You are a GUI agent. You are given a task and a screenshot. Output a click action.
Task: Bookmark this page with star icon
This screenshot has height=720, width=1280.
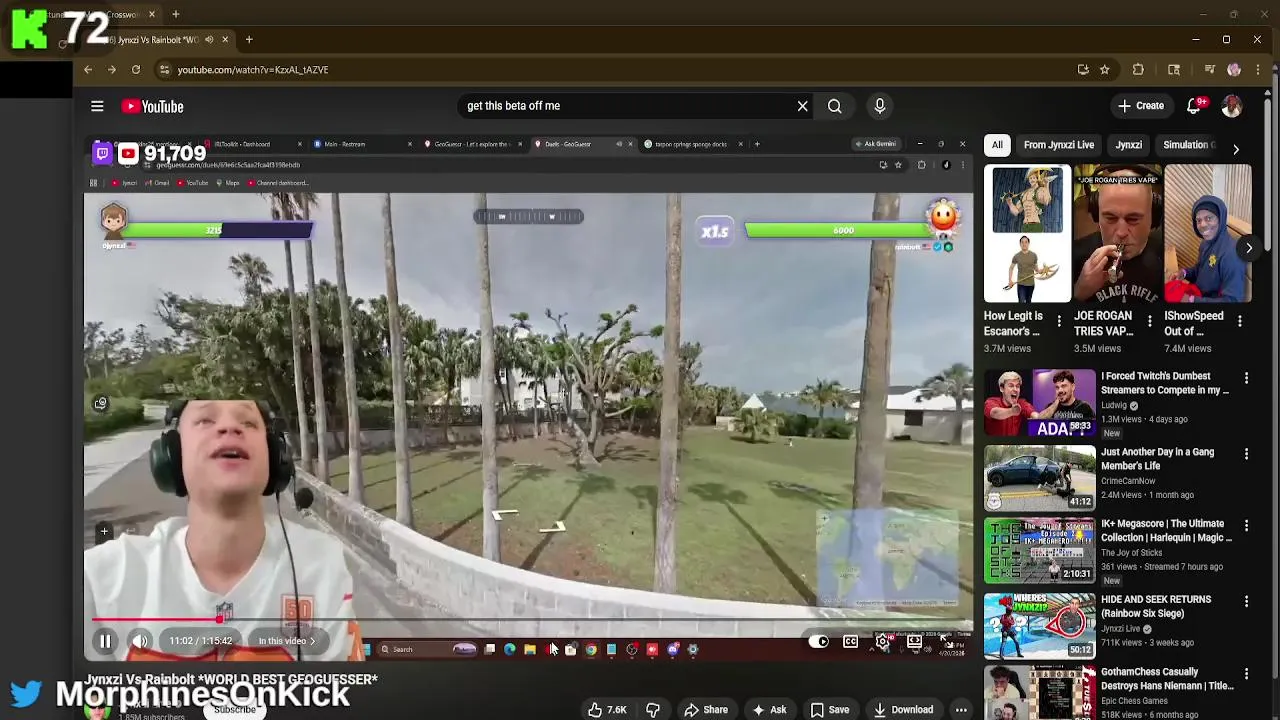[1104, 70]
